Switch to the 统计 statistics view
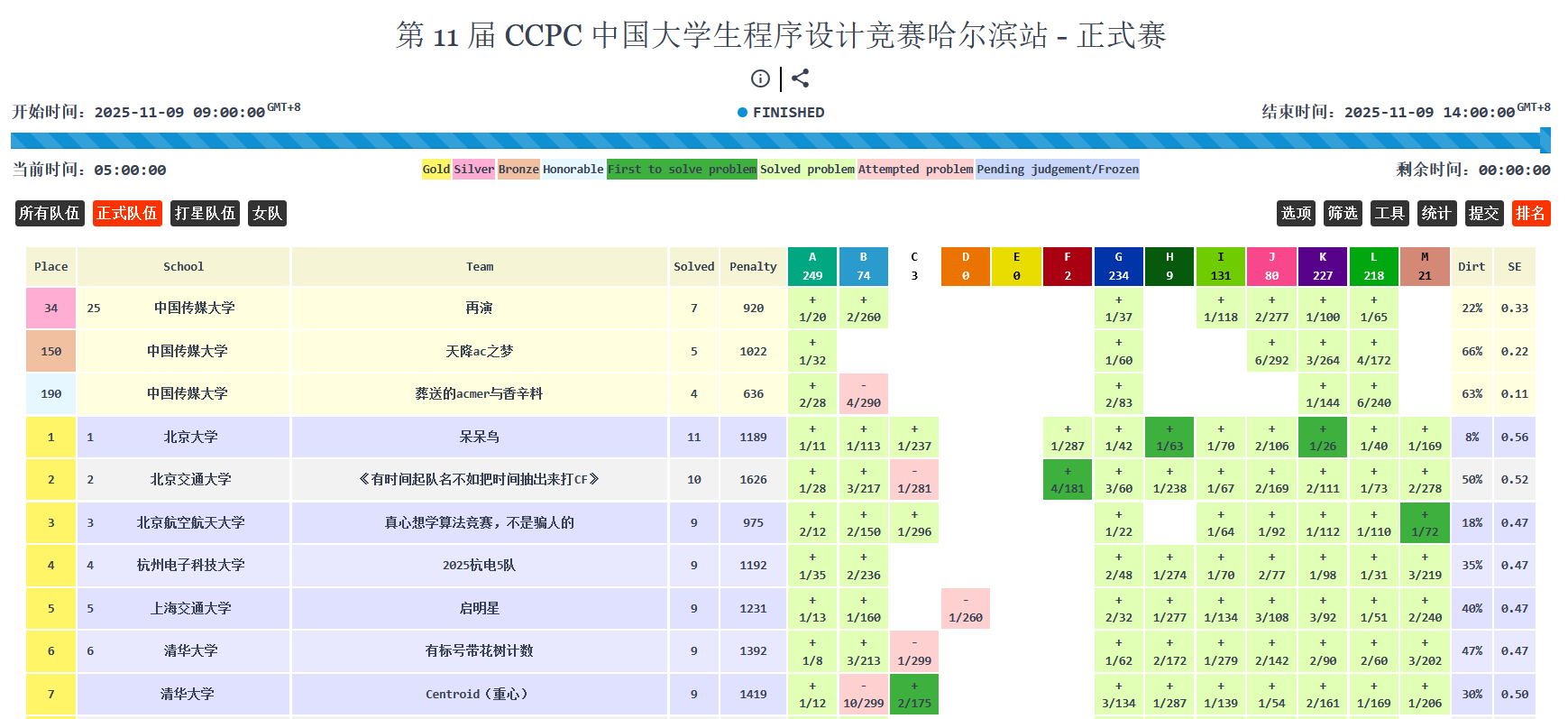This screenshot has height=719, width=1568. 1436,213
